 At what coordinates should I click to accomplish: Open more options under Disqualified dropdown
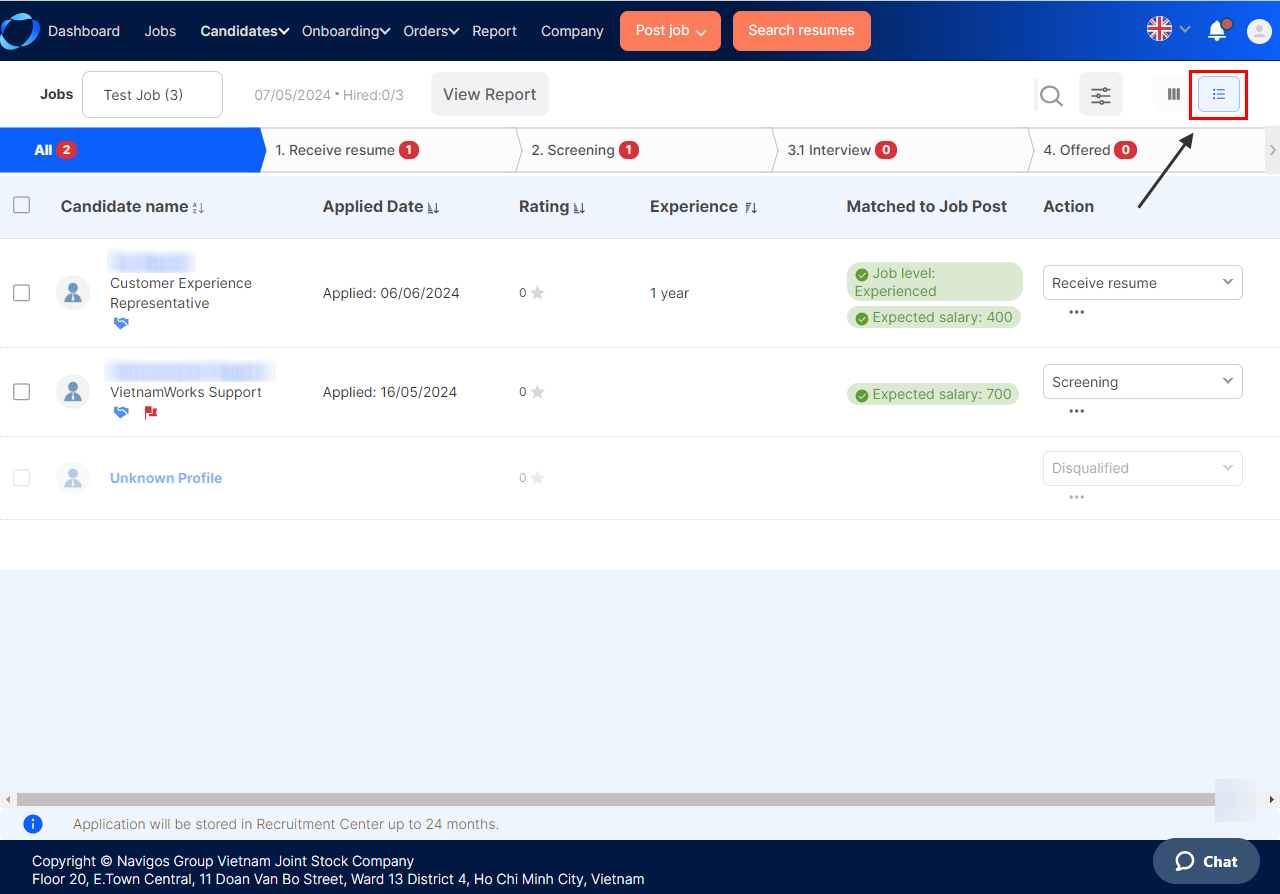(x=1076, y=497)
